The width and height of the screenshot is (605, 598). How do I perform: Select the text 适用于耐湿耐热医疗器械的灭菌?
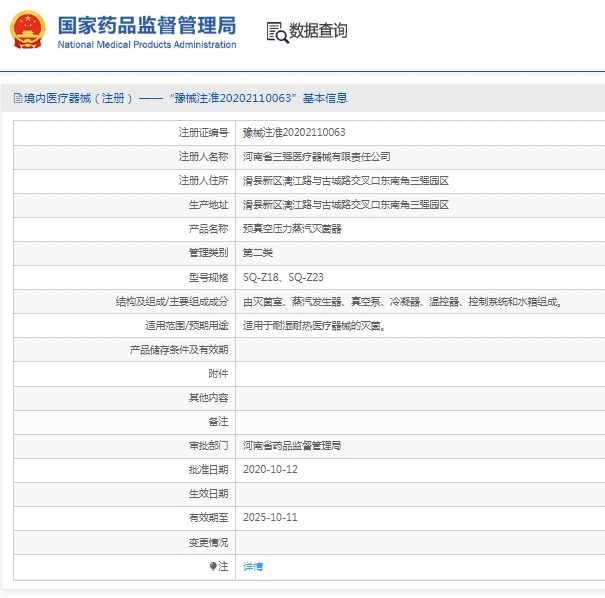click(x=312, y=326)
